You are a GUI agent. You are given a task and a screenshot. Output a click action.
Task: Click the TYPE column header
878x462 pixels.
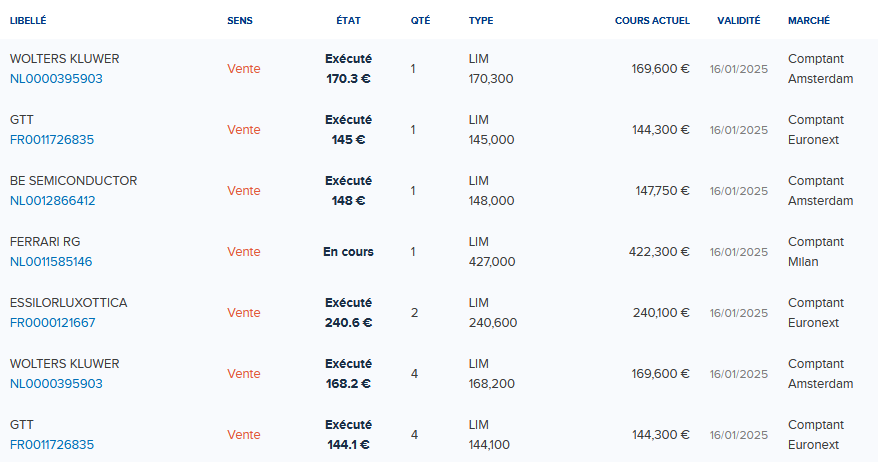tap(481, 21)
